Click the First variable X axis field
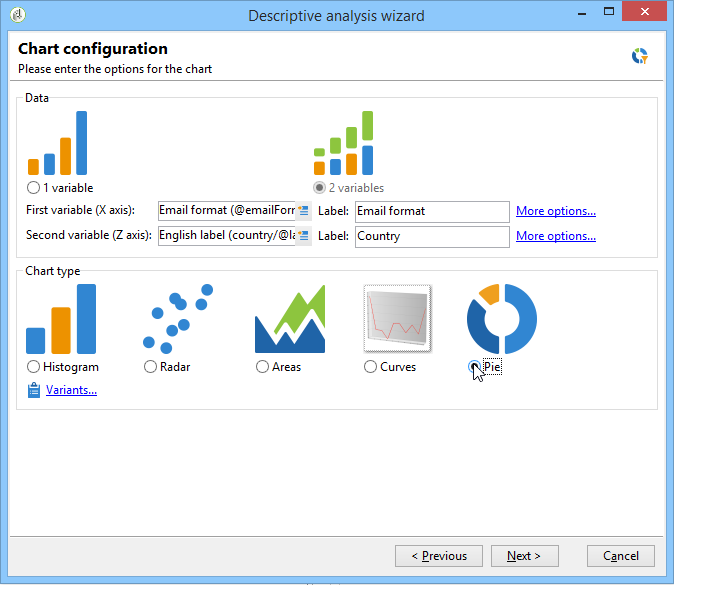Image resolution: width=702 pixels, height=605 pixels. pyautogui.click(x=227, y=211)
